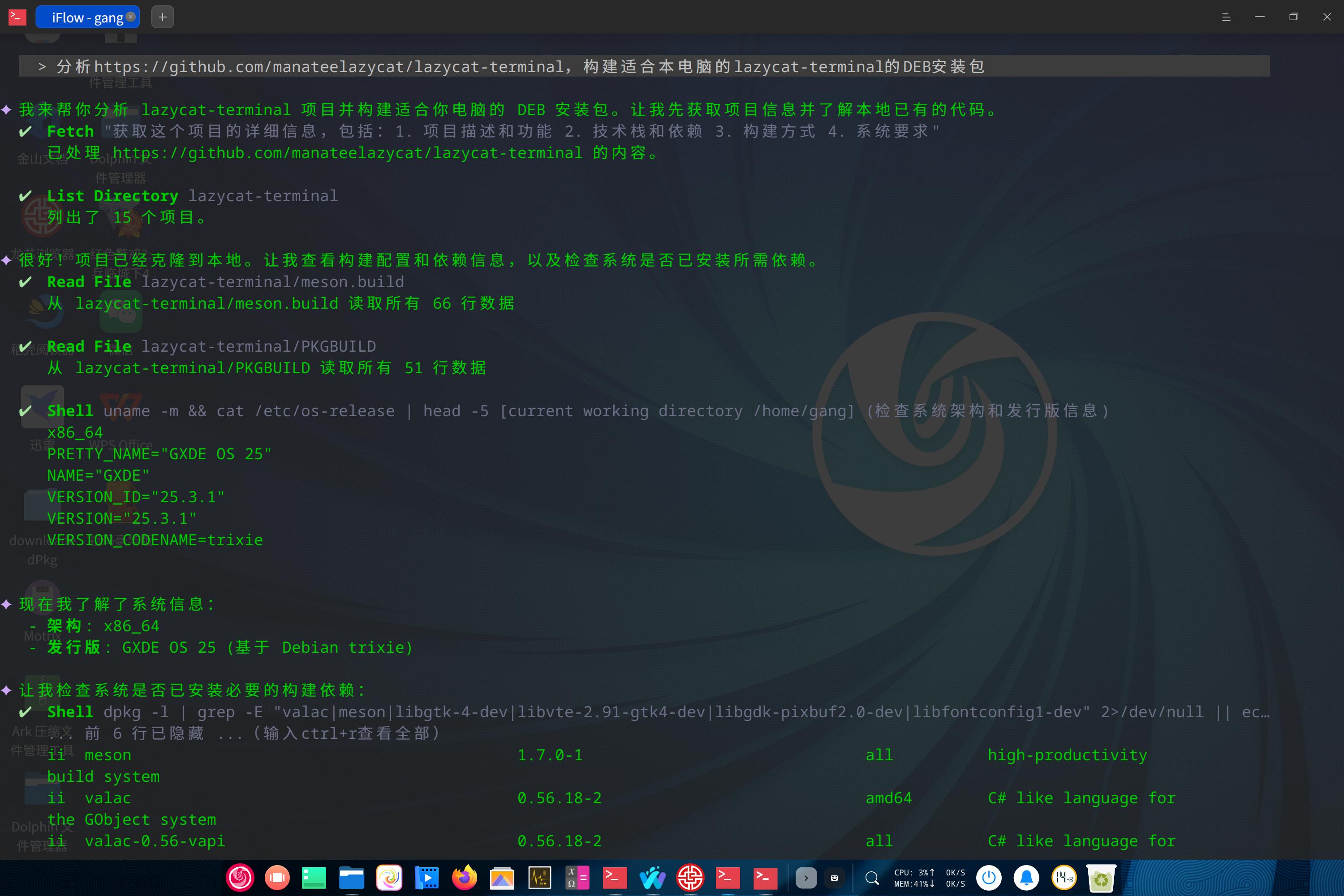Click the clock widget in dock
1344x896 pixels.
(x=1064, y=878)
